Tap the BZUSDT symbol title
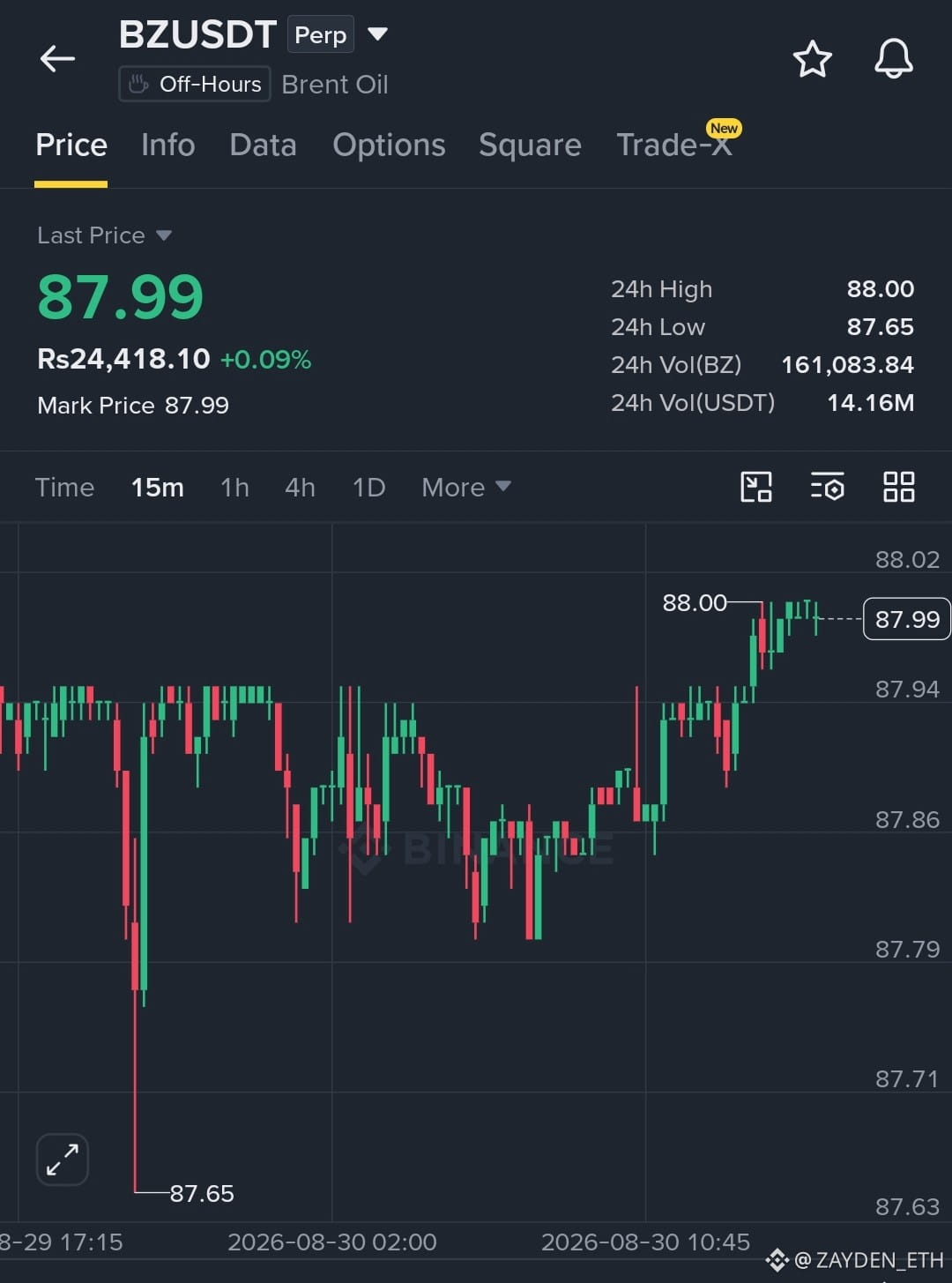This screenshot has width=952, height=1283. click(x=197, y=34)
